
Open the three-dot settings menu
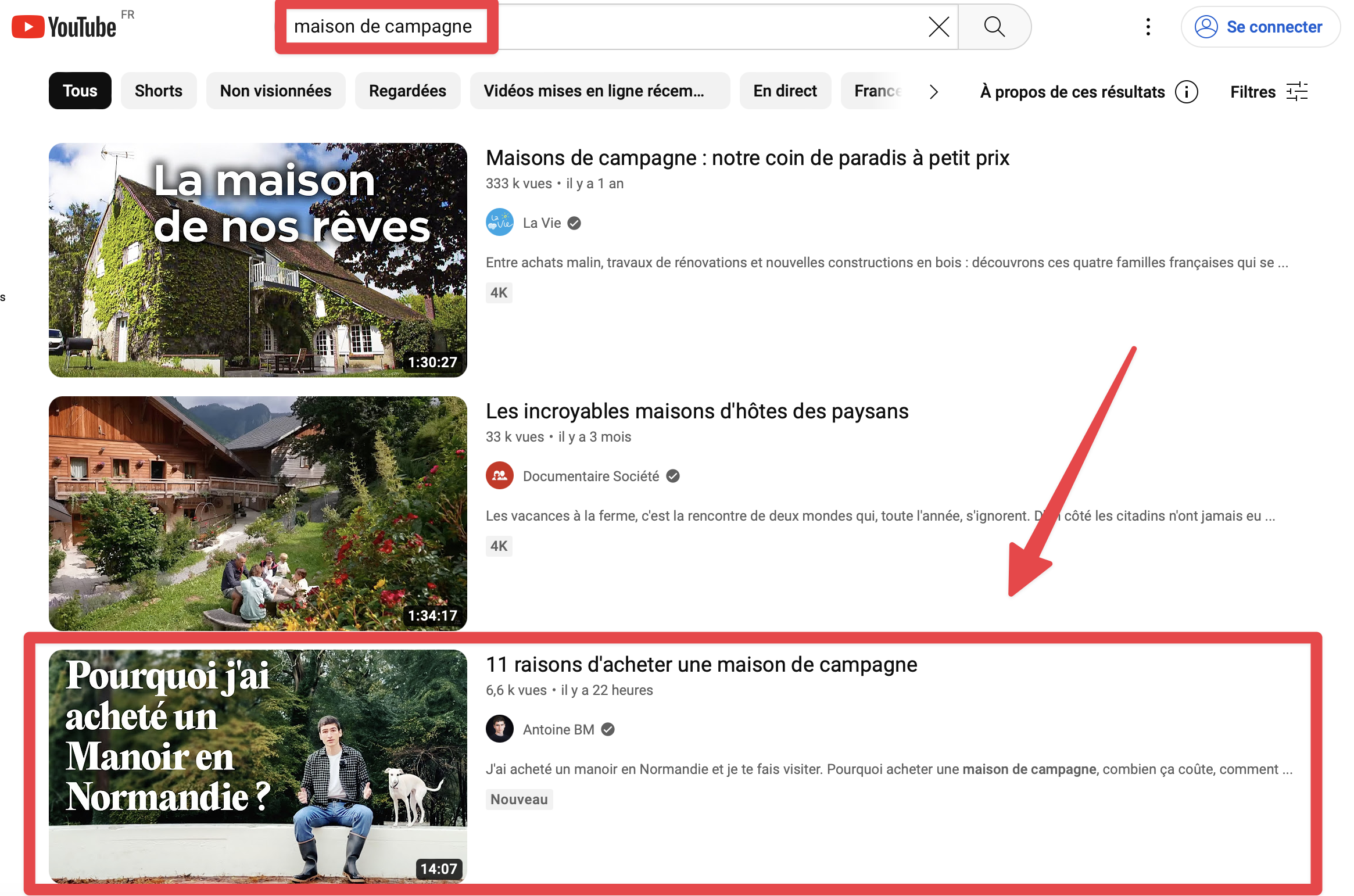1148,27
